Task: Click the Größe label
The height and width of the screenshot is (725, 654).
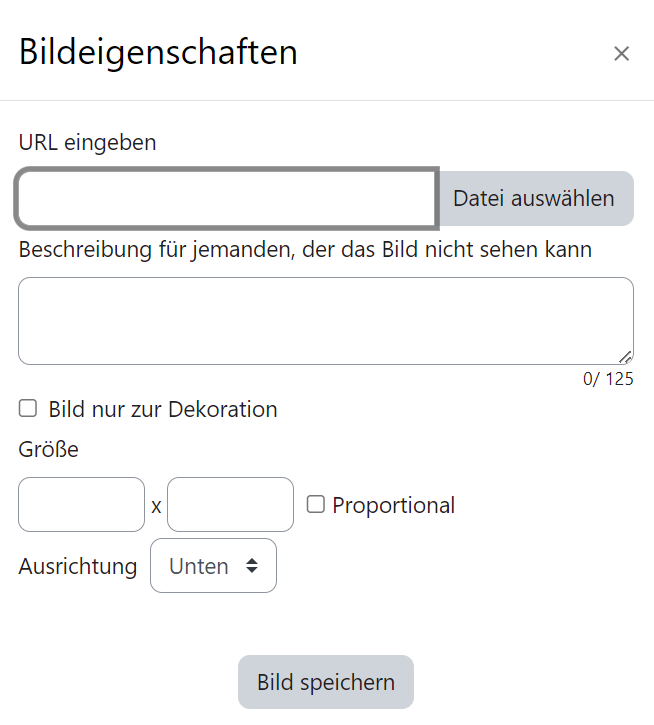Action: (48, 449)
